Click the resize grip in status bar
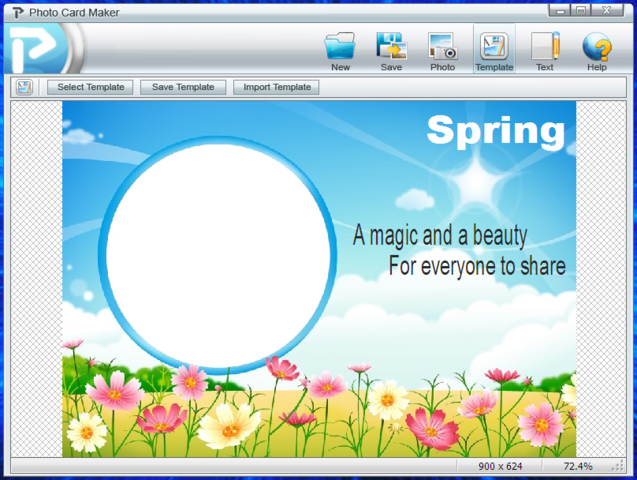Screen dimensions: 637x480 [x=618, y=466]
